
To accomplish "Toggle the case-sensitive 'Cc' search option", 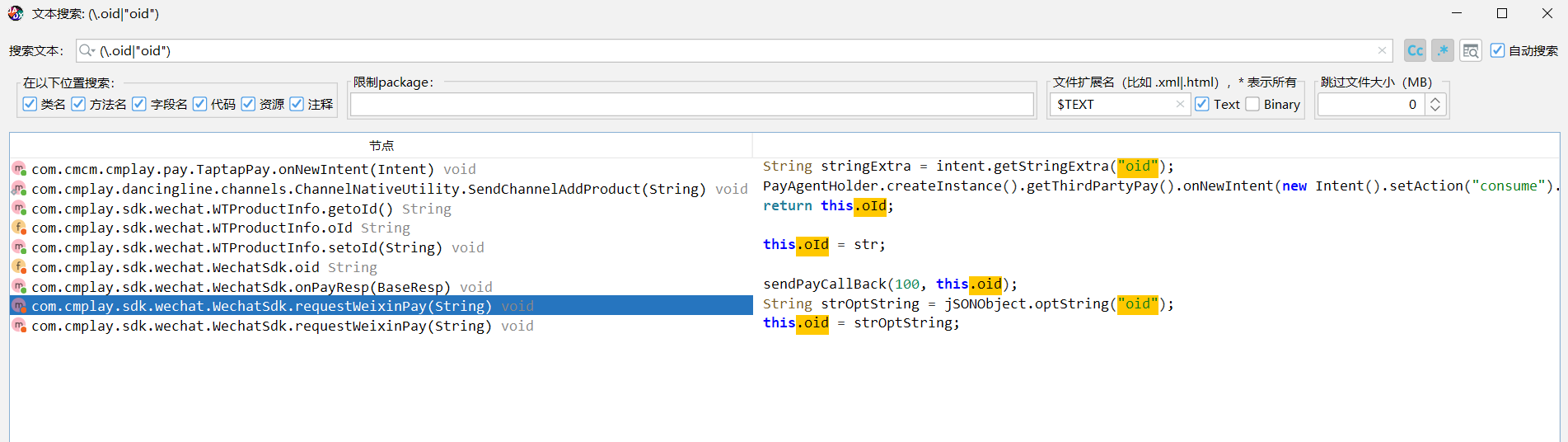I will (x=1415, y=50).
